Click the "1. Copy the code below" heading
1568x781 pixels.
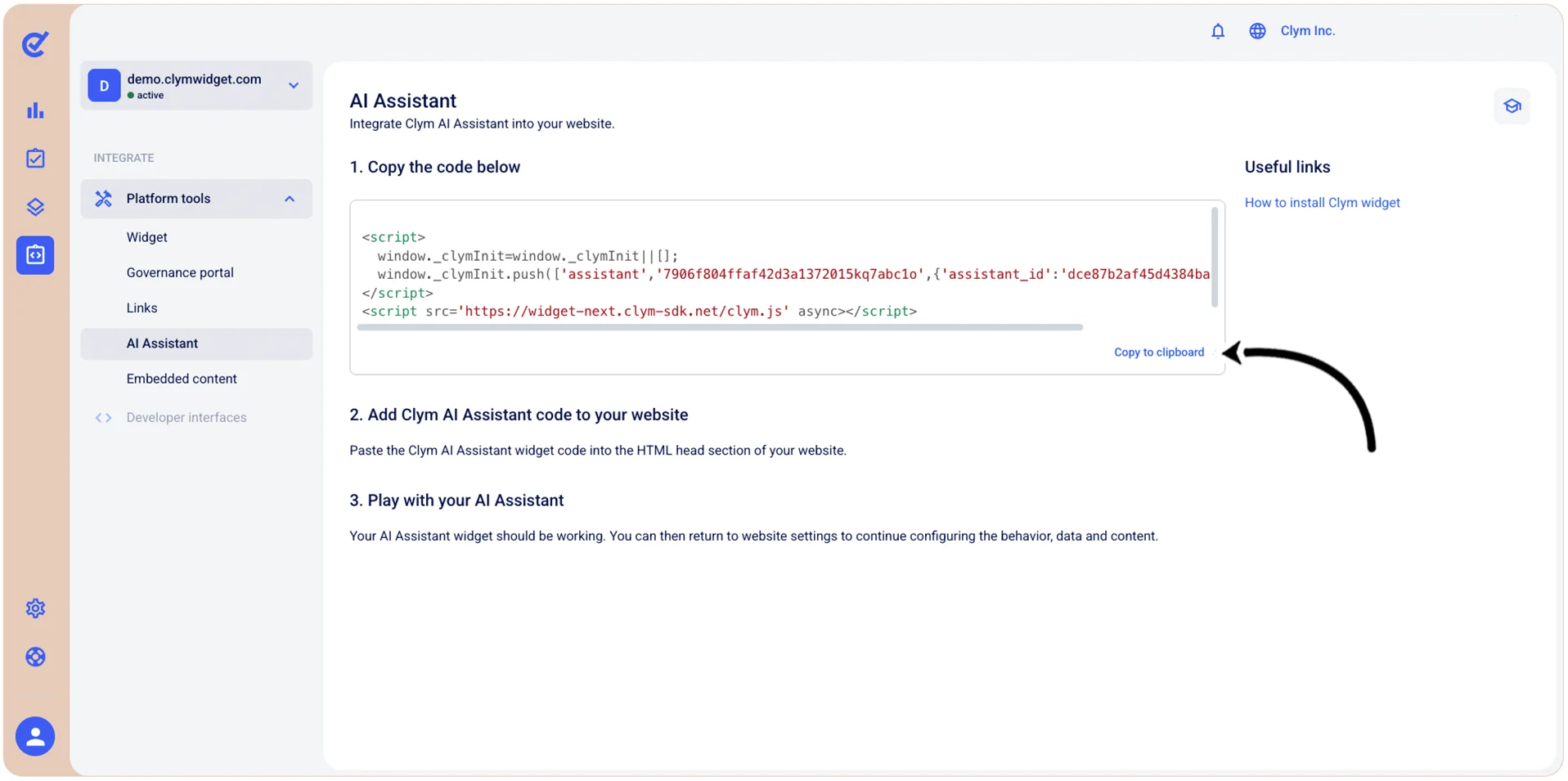pos(434,167)
